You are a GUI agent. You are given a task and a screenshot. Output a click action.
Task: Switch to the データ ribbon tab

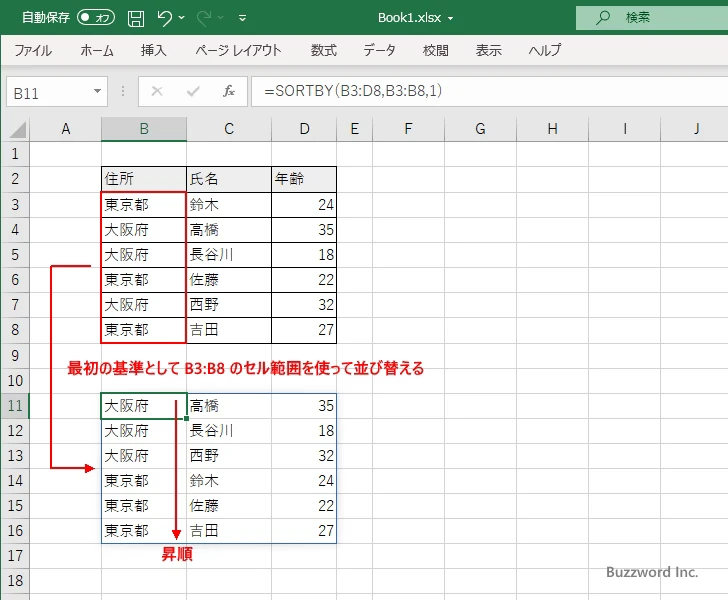click(379, 50)
